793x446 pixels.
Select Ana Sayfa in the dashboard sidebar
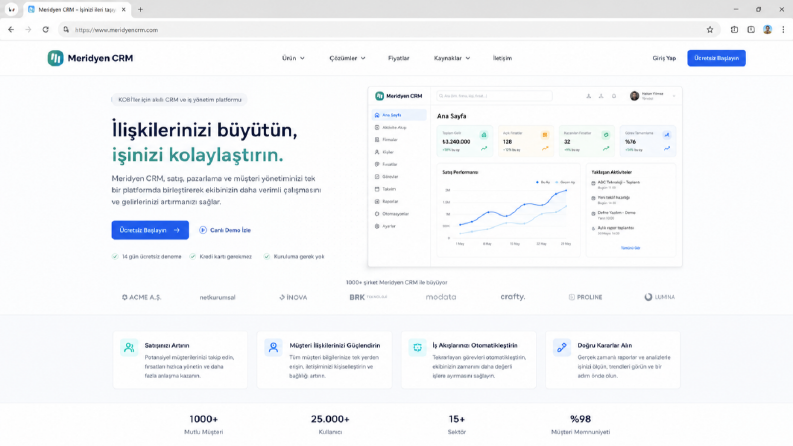399,115
